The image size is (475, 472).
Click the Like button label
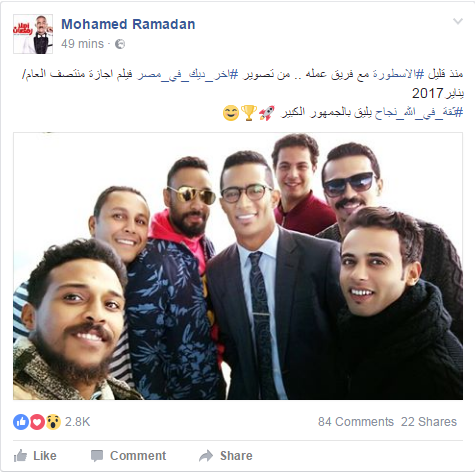[x=45, y=456]
